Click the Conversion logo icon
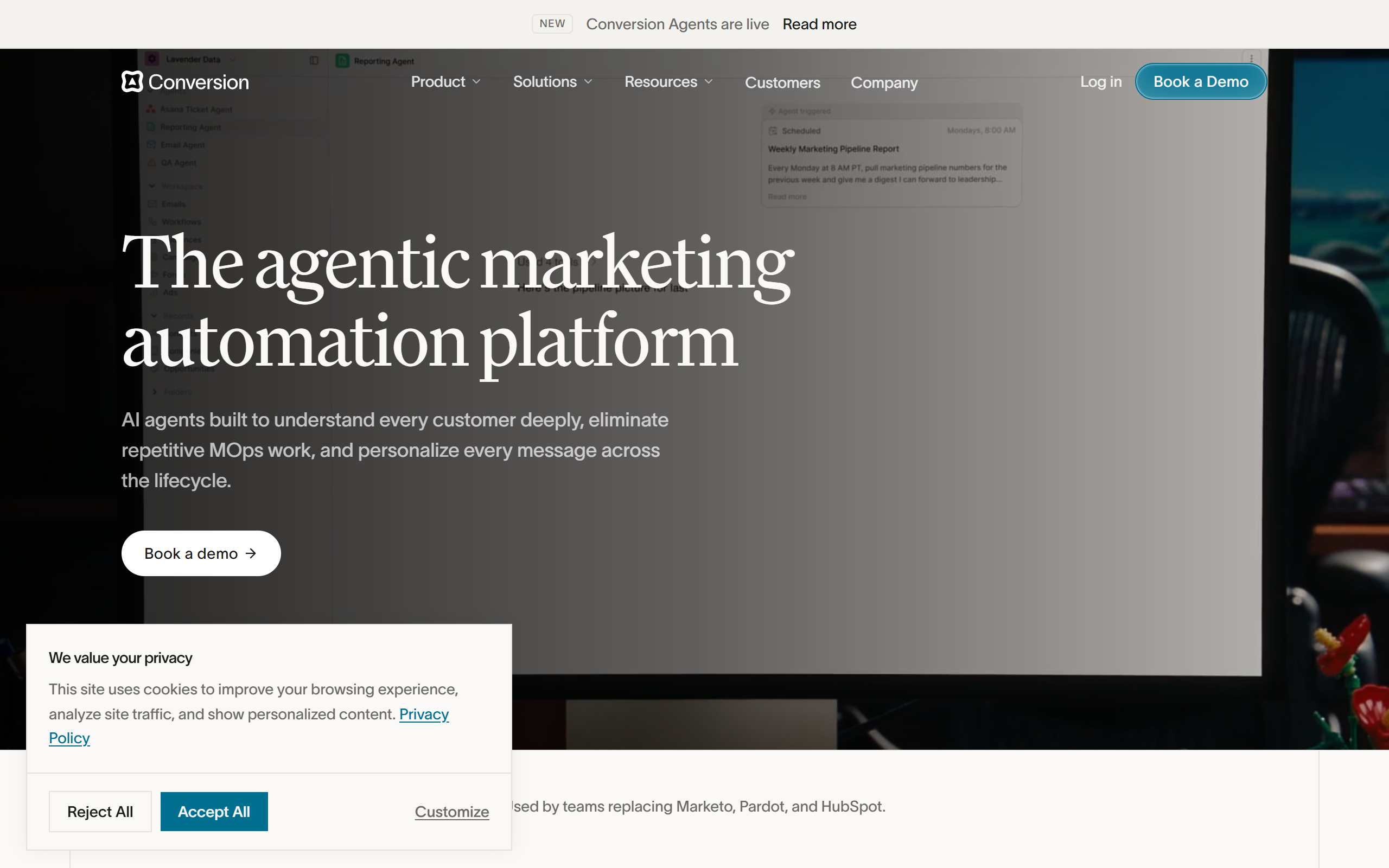 click(132, 81)
